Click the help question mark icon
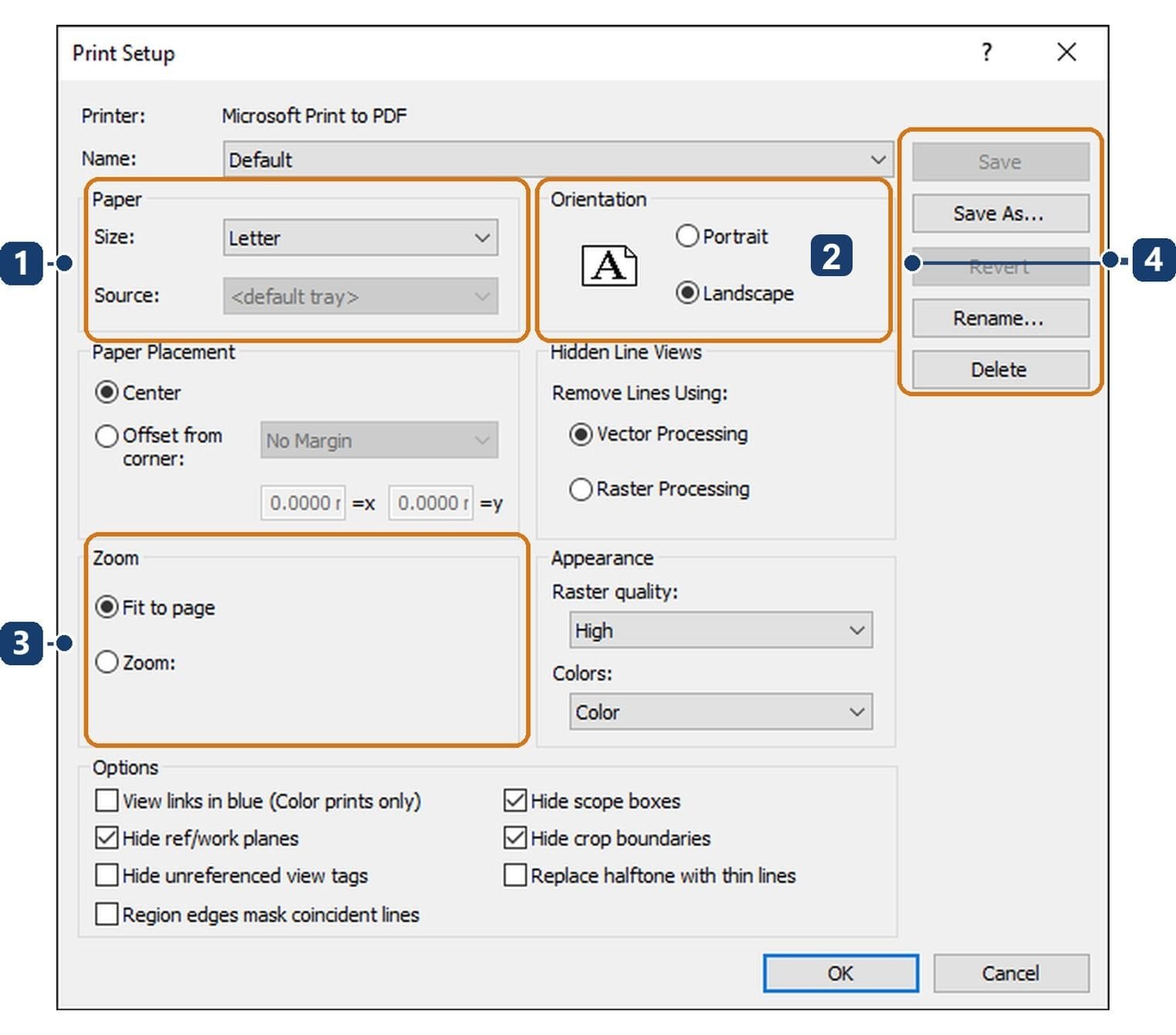1176x1035 pixels. [x=986, y=52]
